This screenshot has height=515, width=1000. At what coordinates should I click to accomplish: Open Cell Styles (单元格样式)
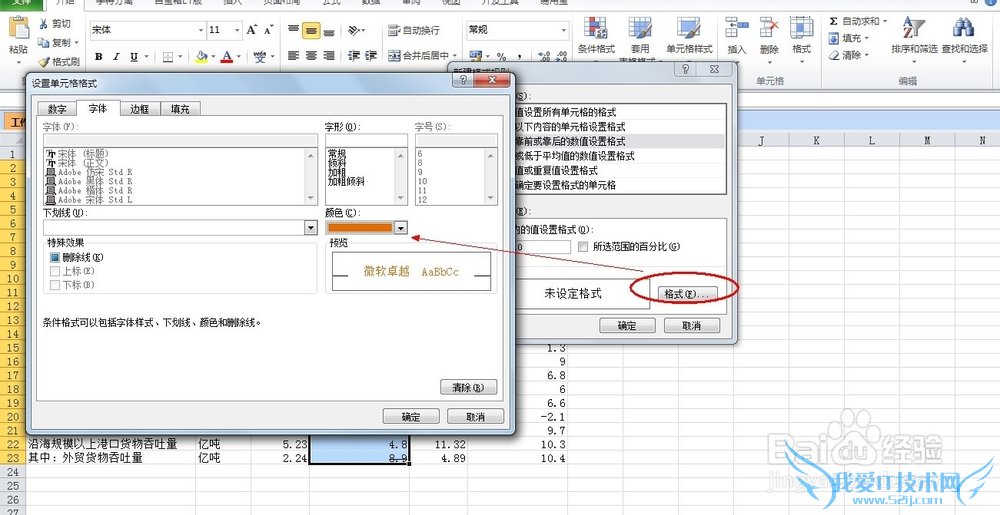(689, 36)
